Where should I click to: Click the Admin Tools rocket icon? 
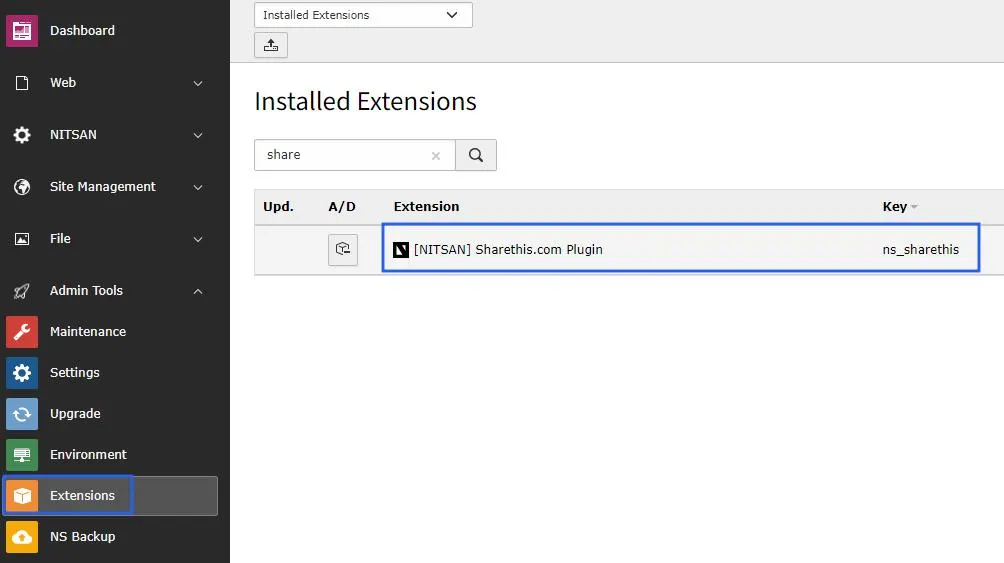[22, 291]
